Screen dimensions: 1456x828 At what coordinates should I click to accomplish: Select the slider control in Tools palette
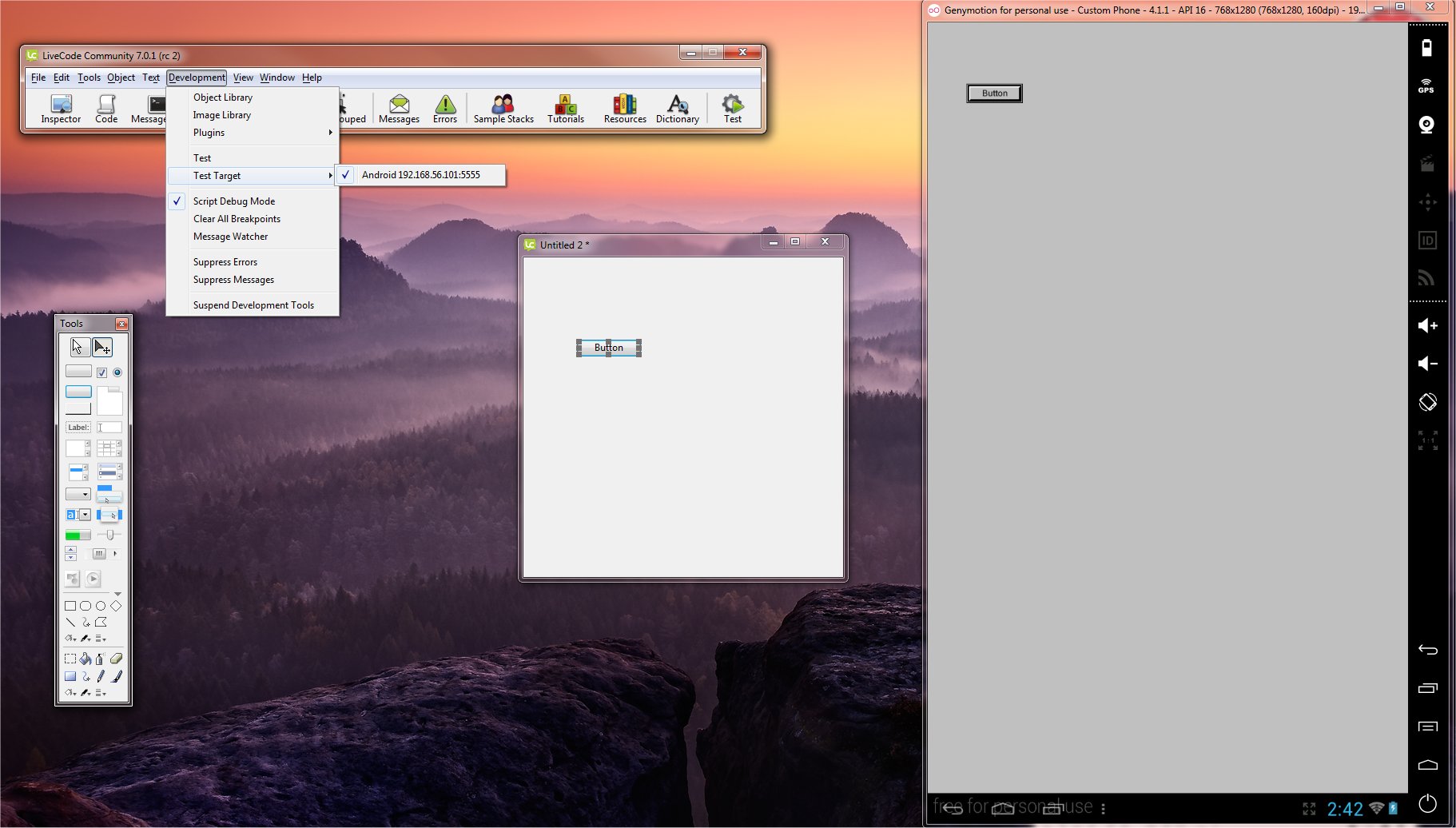(109, 535)
